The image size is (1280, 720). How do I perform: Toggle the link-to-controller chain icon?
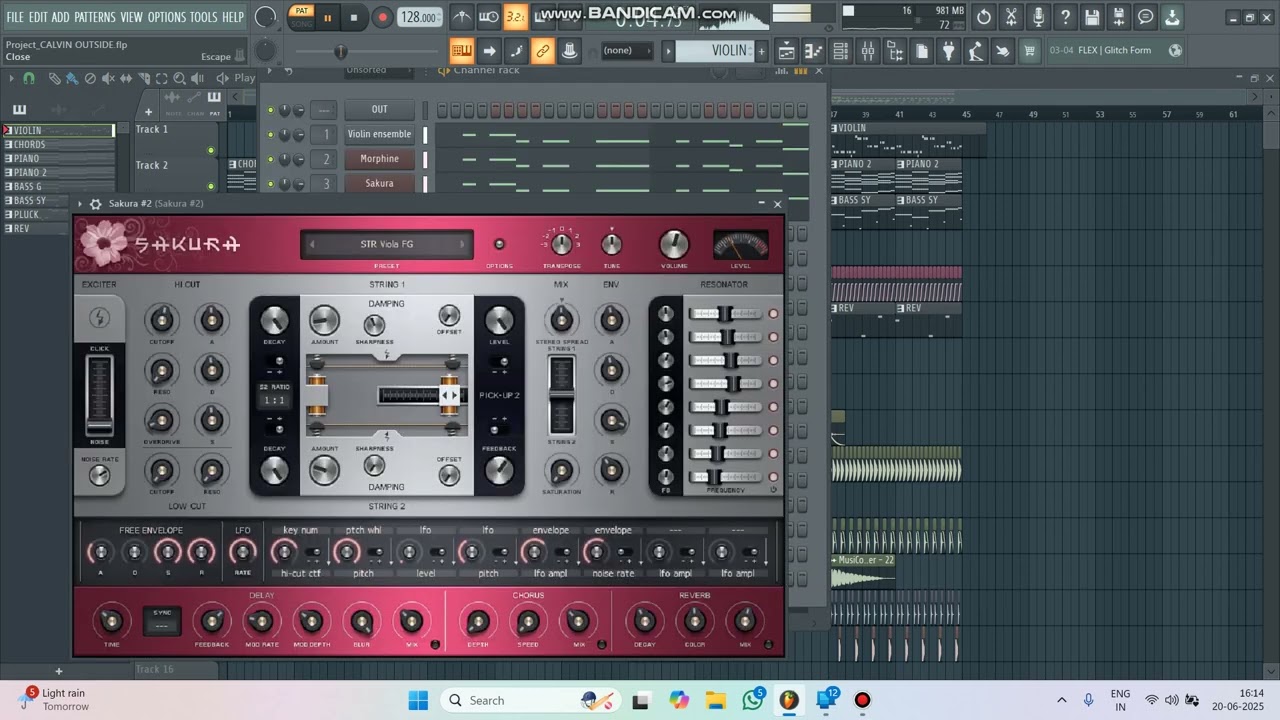(543, 51)
